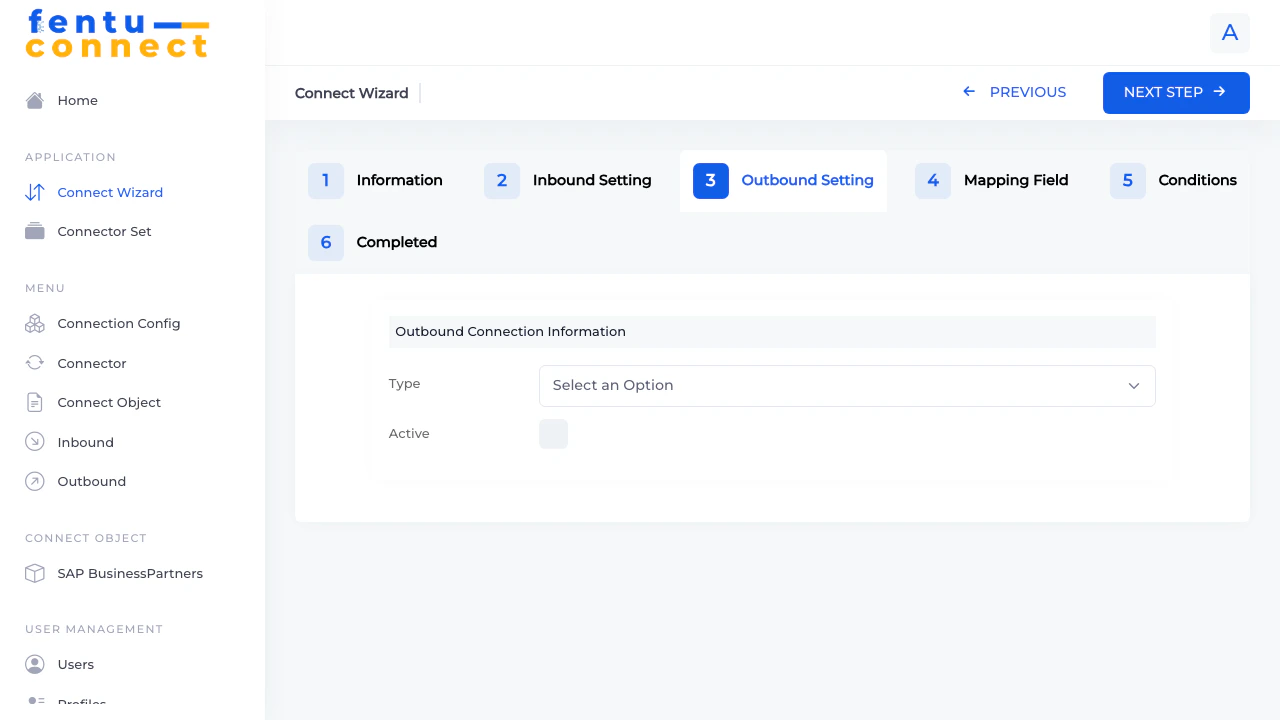
Task: Open the Connection Config icon
Action: coord(34,323)
